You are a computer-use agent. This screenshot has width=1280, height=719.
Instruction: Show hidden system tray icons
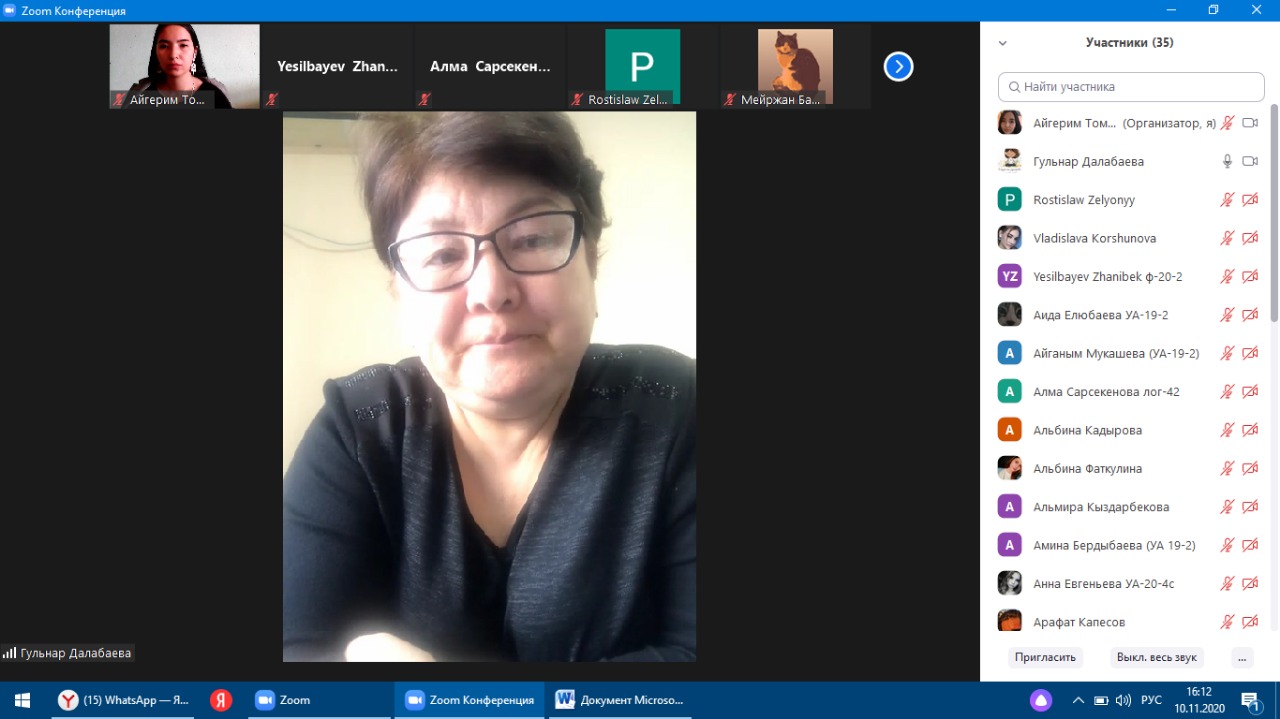pyautogui.click(x=1078, y=700)
